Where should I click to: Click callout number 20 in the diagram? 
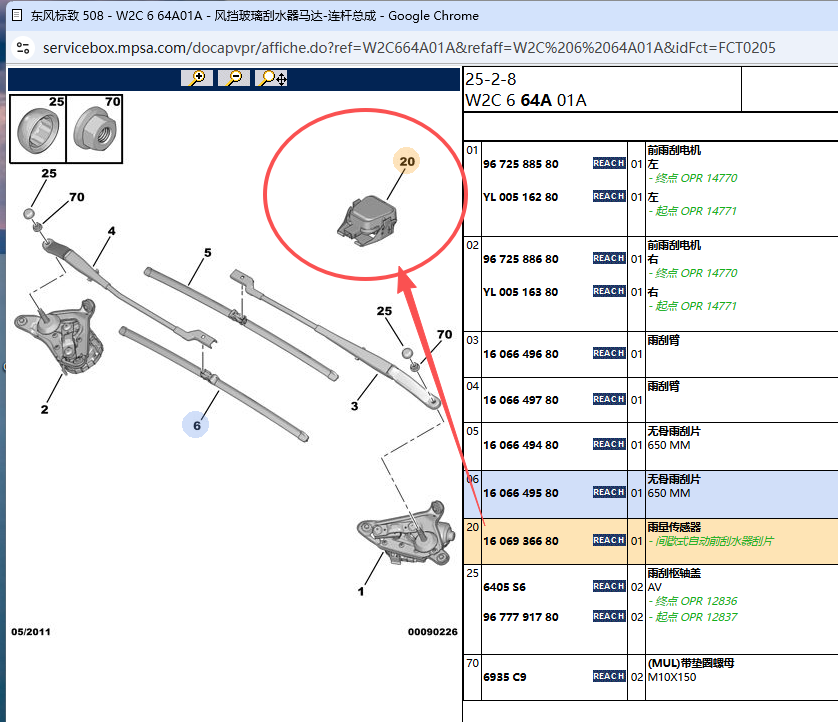[406, 161]
